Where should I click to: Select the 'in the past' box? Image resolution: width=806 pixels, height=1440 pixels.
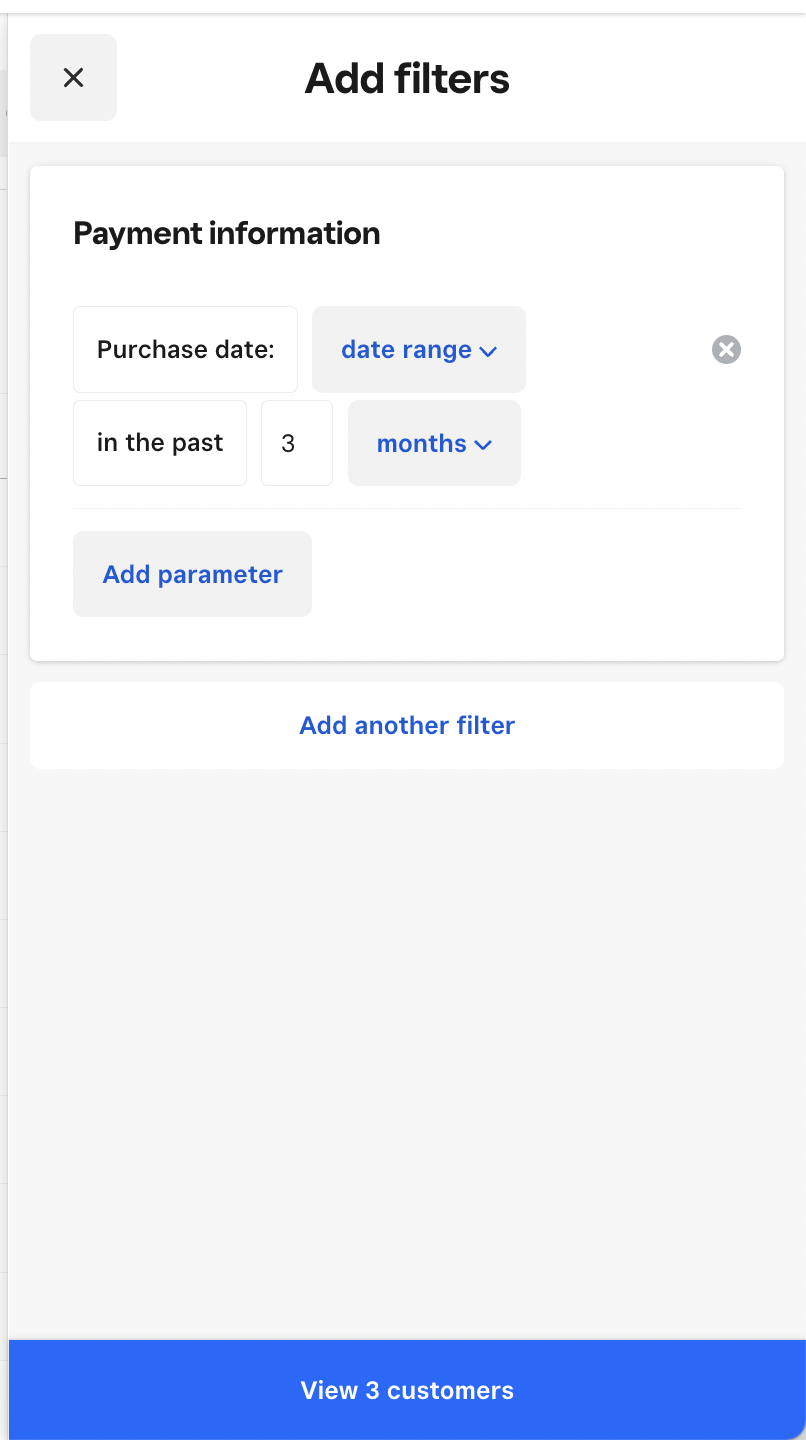pos(160,443)
